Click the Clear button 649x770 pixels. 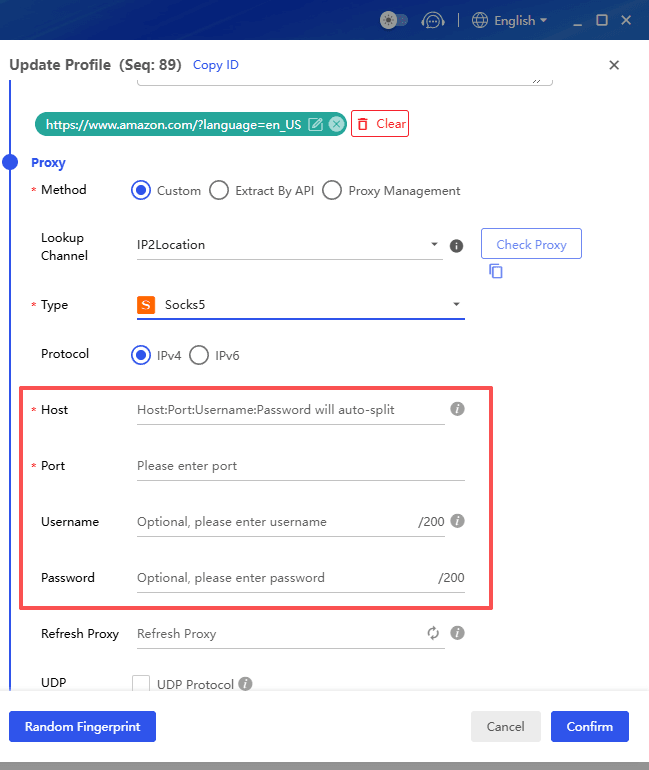[x=380, y=124]
